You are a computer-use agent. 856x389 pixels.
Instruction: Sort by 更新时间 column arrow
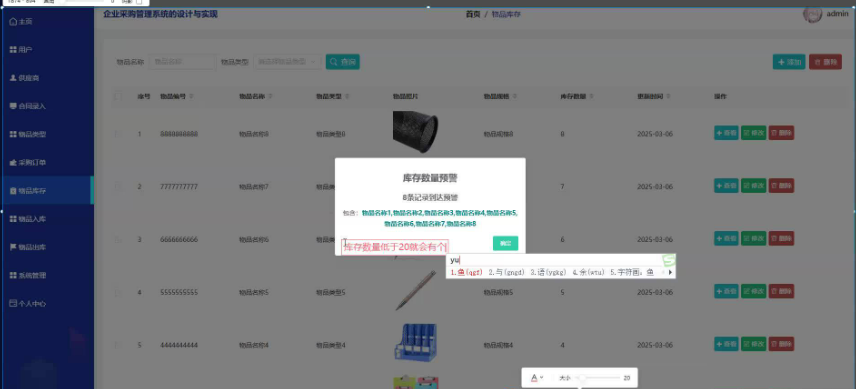tap(669, 97)
